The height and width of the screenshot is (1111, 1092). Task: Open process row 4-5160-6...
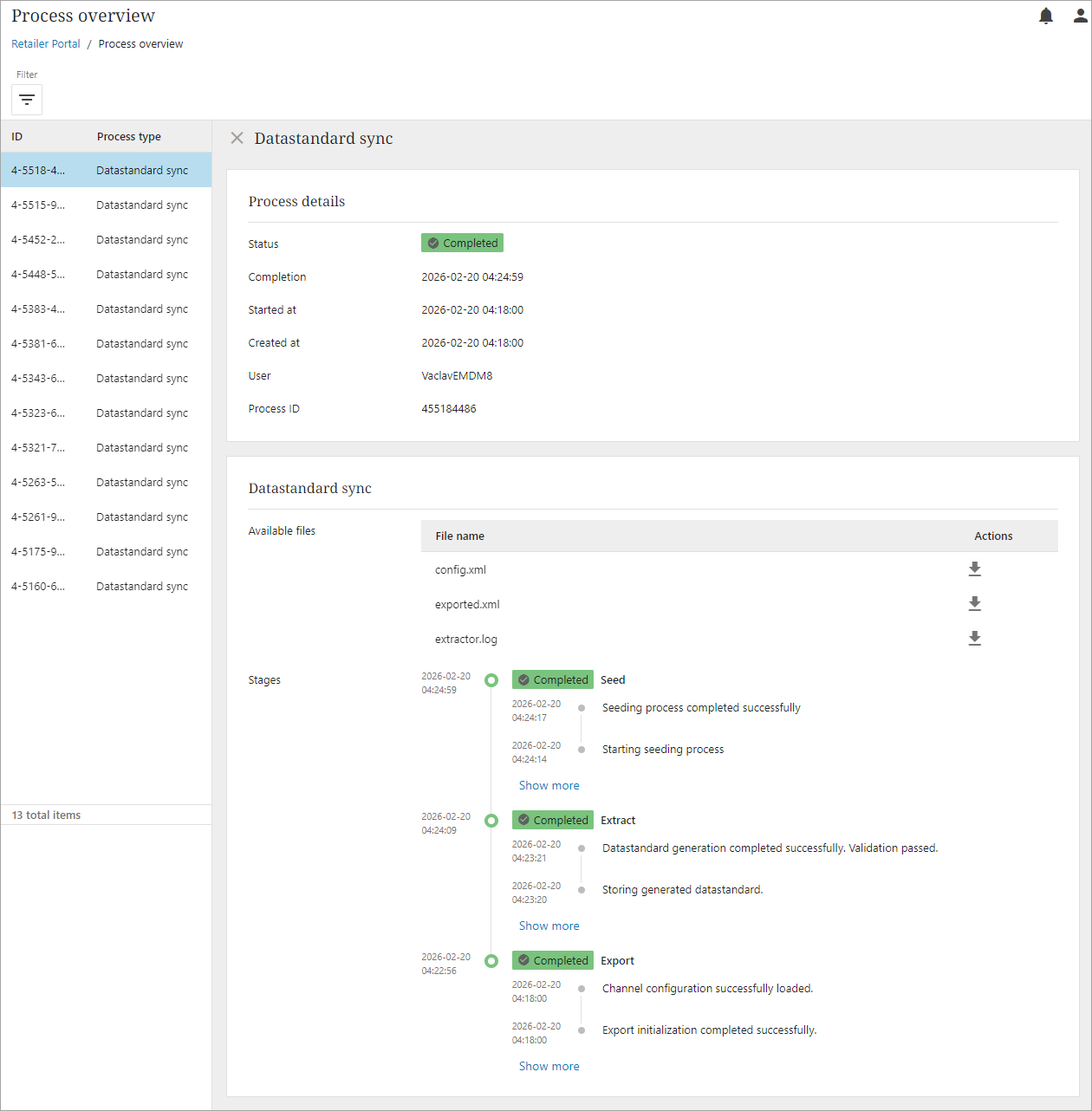pos(106,587)
